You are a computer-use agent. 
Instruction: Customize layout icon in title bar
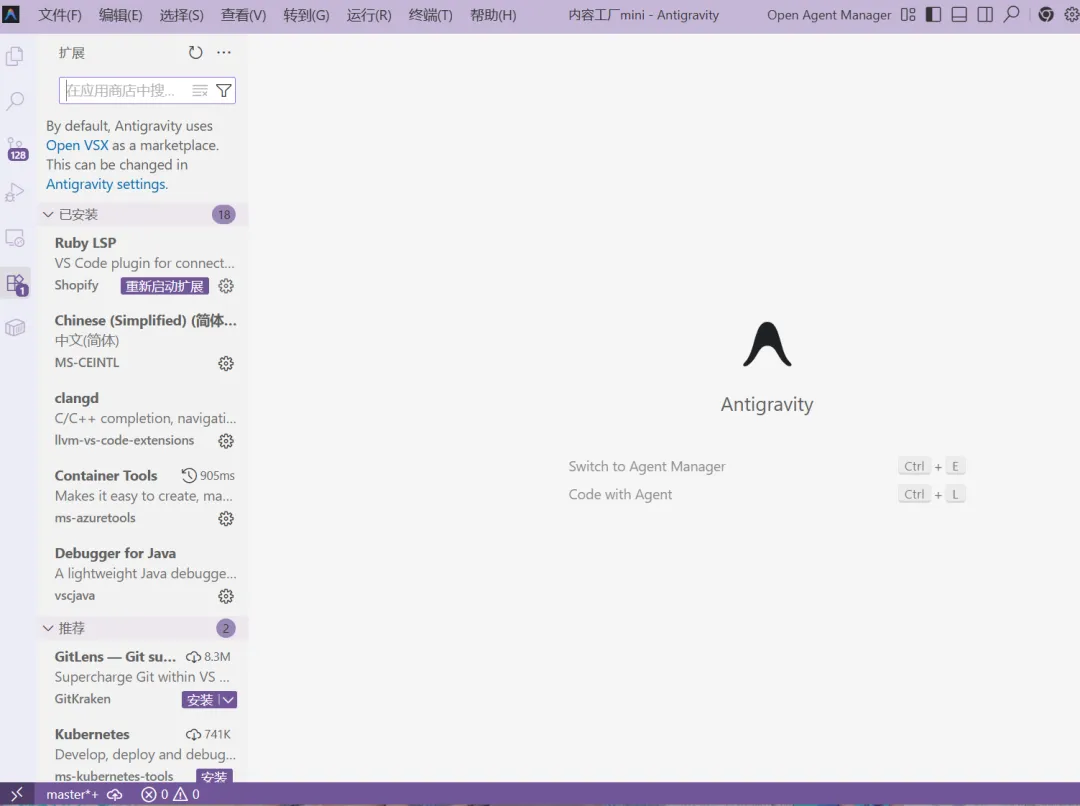click(908, 14)
